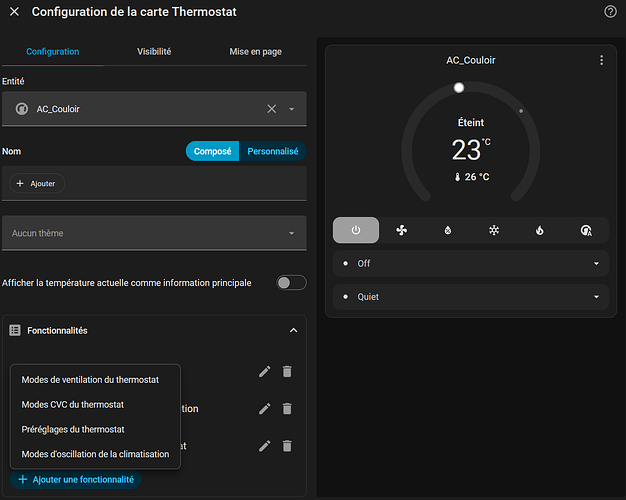Viewport: 626px width, 500px height.
Task: Select the fan-only HVAC mode
Action: (x=402, y=230)
